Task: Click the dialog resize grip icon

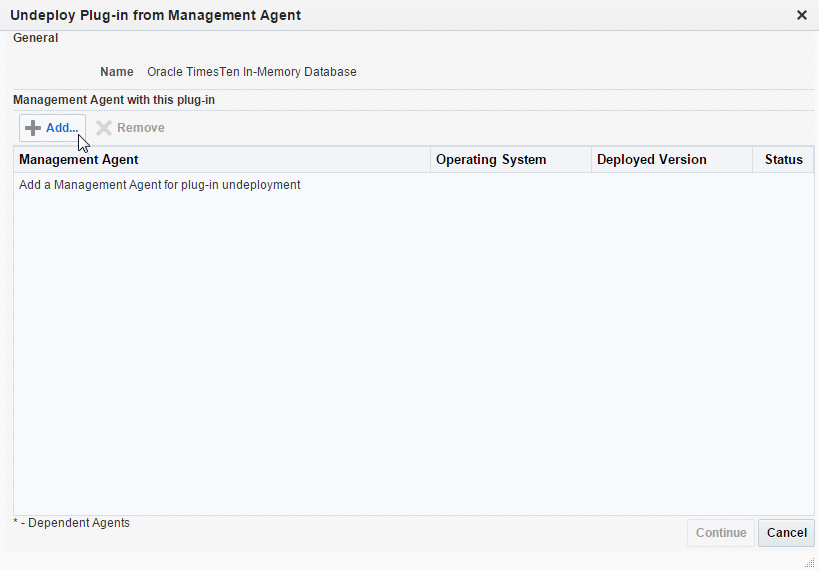Action: tap(810, 562)
